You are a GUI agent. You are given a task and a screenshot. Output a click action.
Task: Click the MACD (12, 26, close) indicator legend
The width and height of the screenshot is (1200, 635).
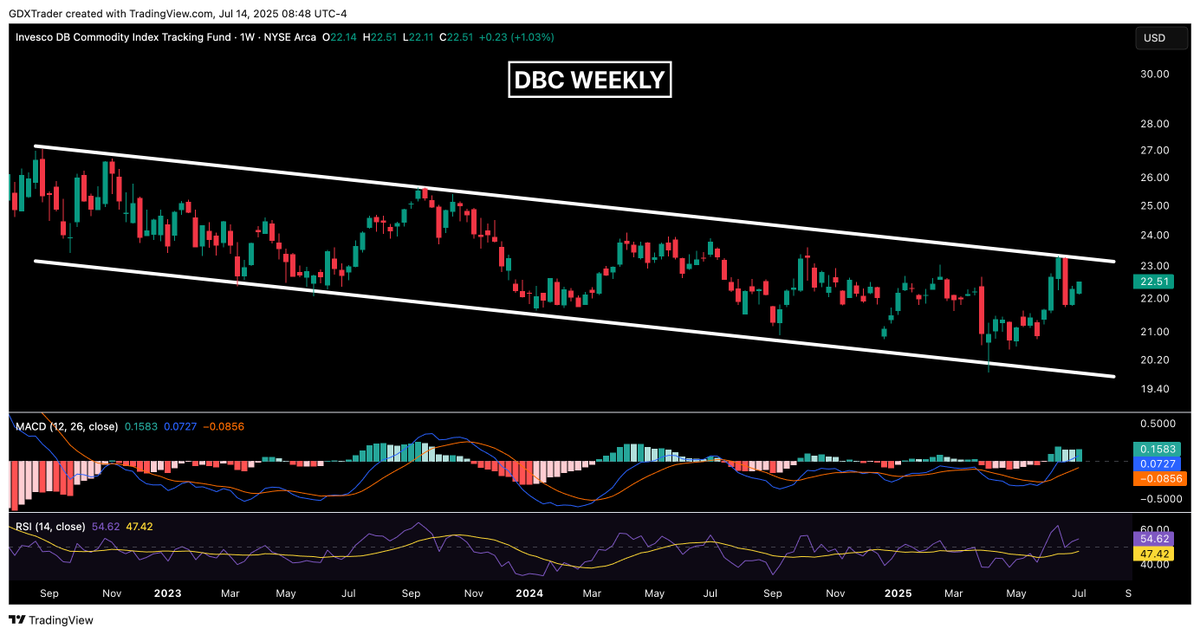(x=66, y=427)
